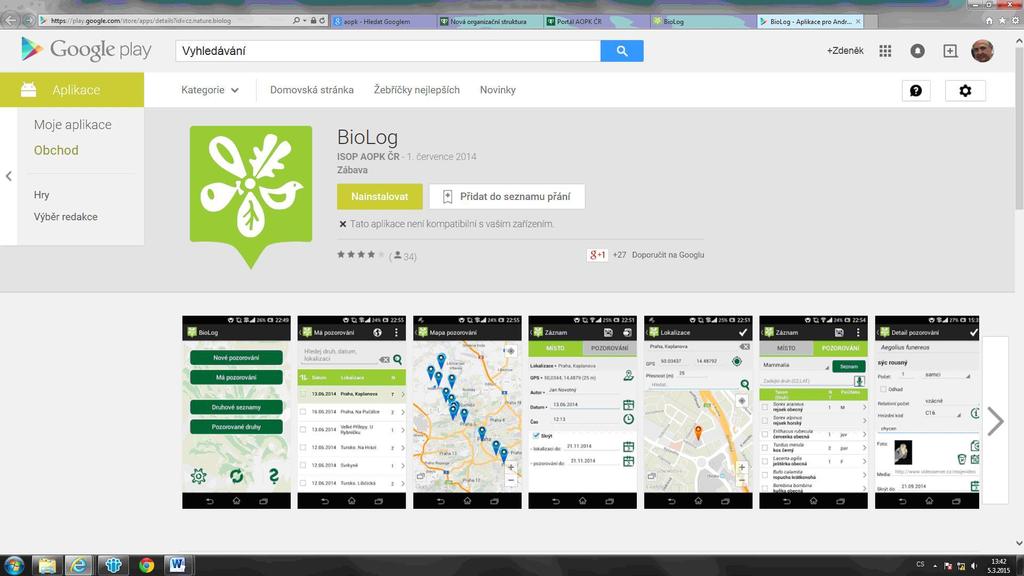The image size is (1024, 576).
Task: Click the browser forward arrow
Action: coord(28,20)
